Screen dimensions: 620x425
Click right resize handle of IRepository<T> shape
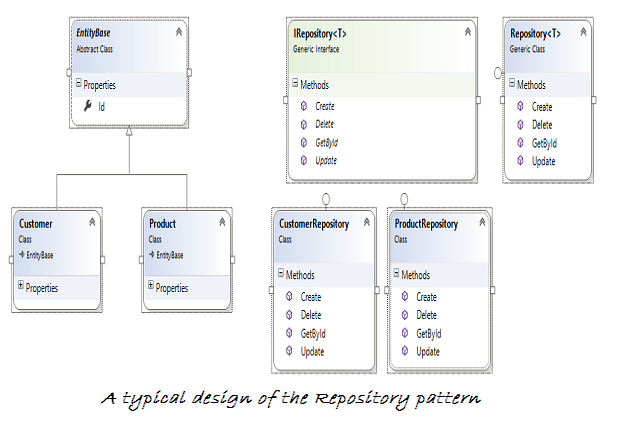478,100
